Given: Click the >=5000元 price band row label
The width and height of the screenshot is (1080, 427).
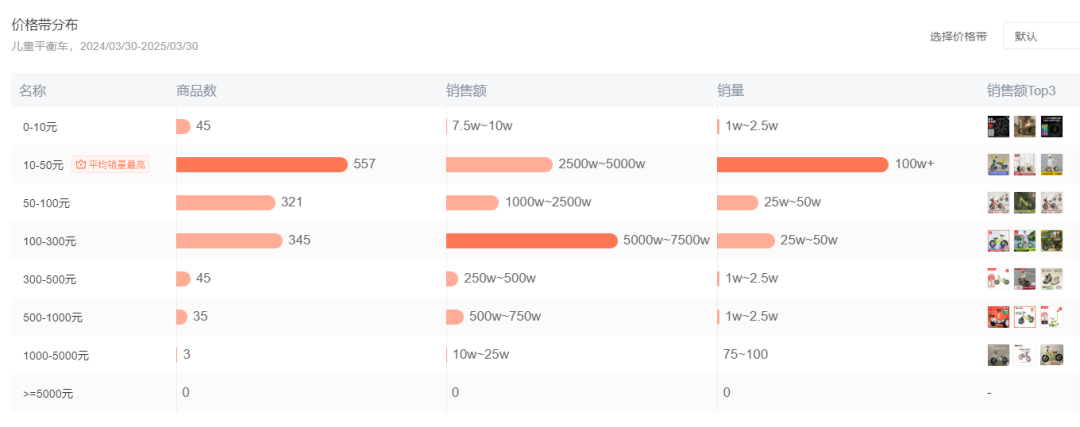Looking at the screenshot, I should pos(48,394).
